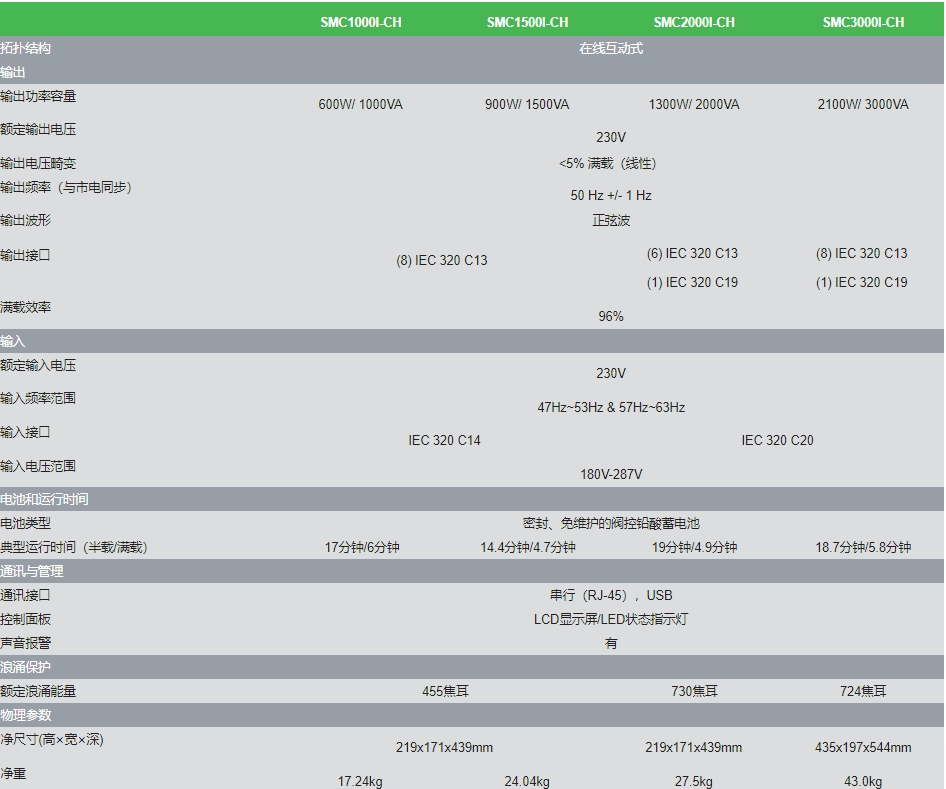Click the 通讯与管理 section header
This screenshot has height=789, width=946.
pos(32,571)
